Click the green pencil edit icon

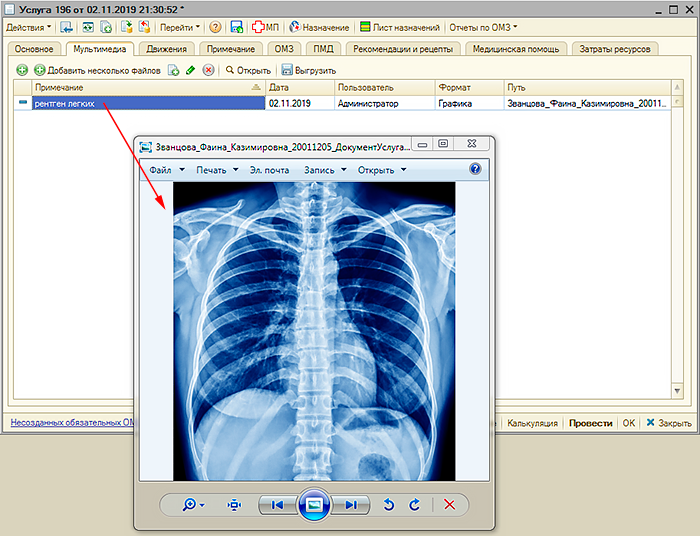pyautogui.click(x=191, y=70)
